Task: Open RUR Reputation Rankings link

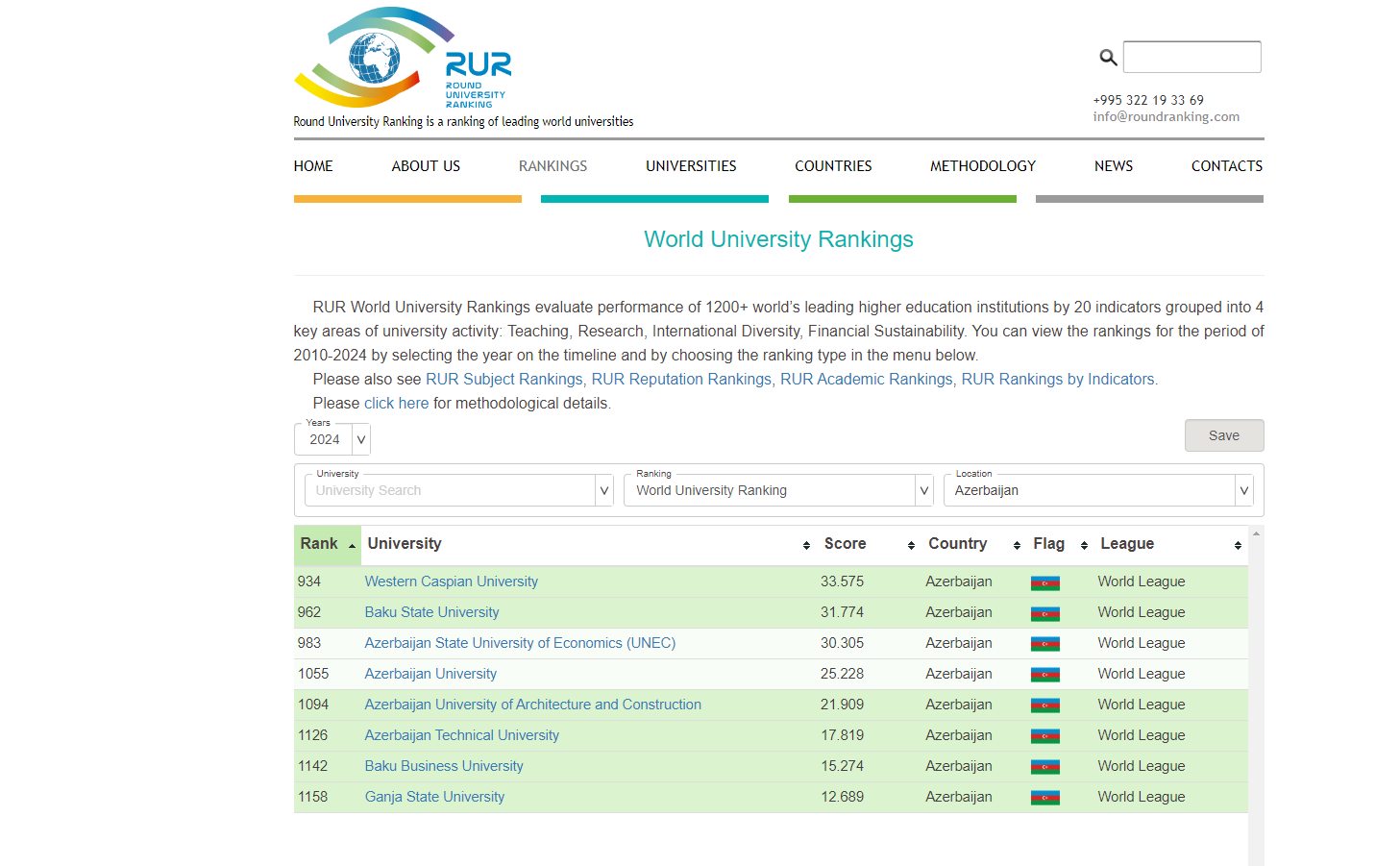Action: tap(681, 379)
